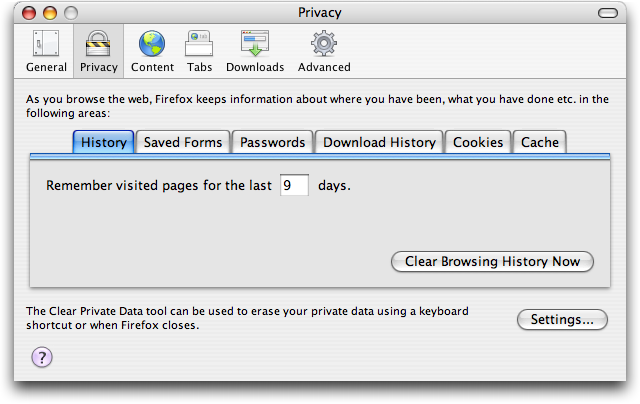Open the Clear Private Data Settings button
Image resolution: width=640 pixels, height=404 pixels.
[x=562, y=319]
